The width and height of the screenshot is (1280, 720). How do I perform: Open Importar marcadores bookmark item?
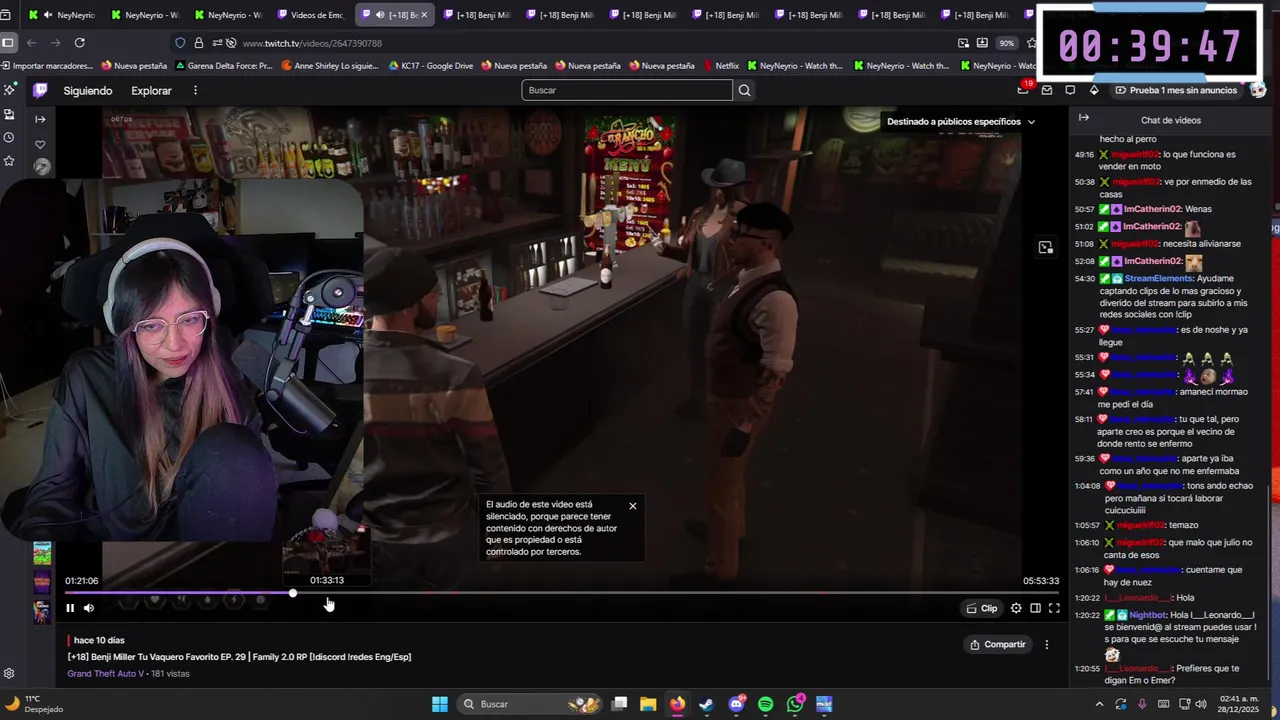(x=47, y=66)
